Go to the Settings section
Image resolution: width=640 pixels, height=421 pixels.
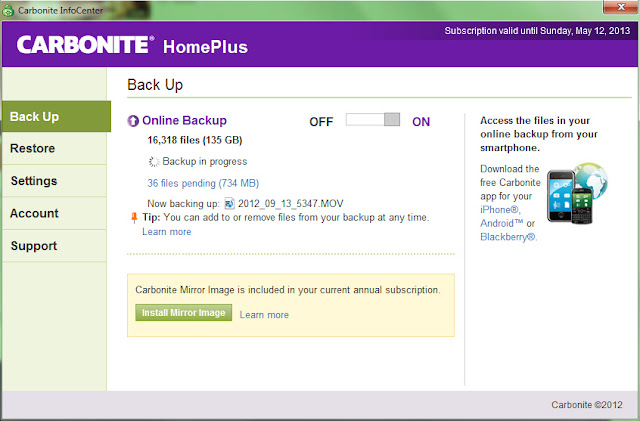tap(54, 181)
